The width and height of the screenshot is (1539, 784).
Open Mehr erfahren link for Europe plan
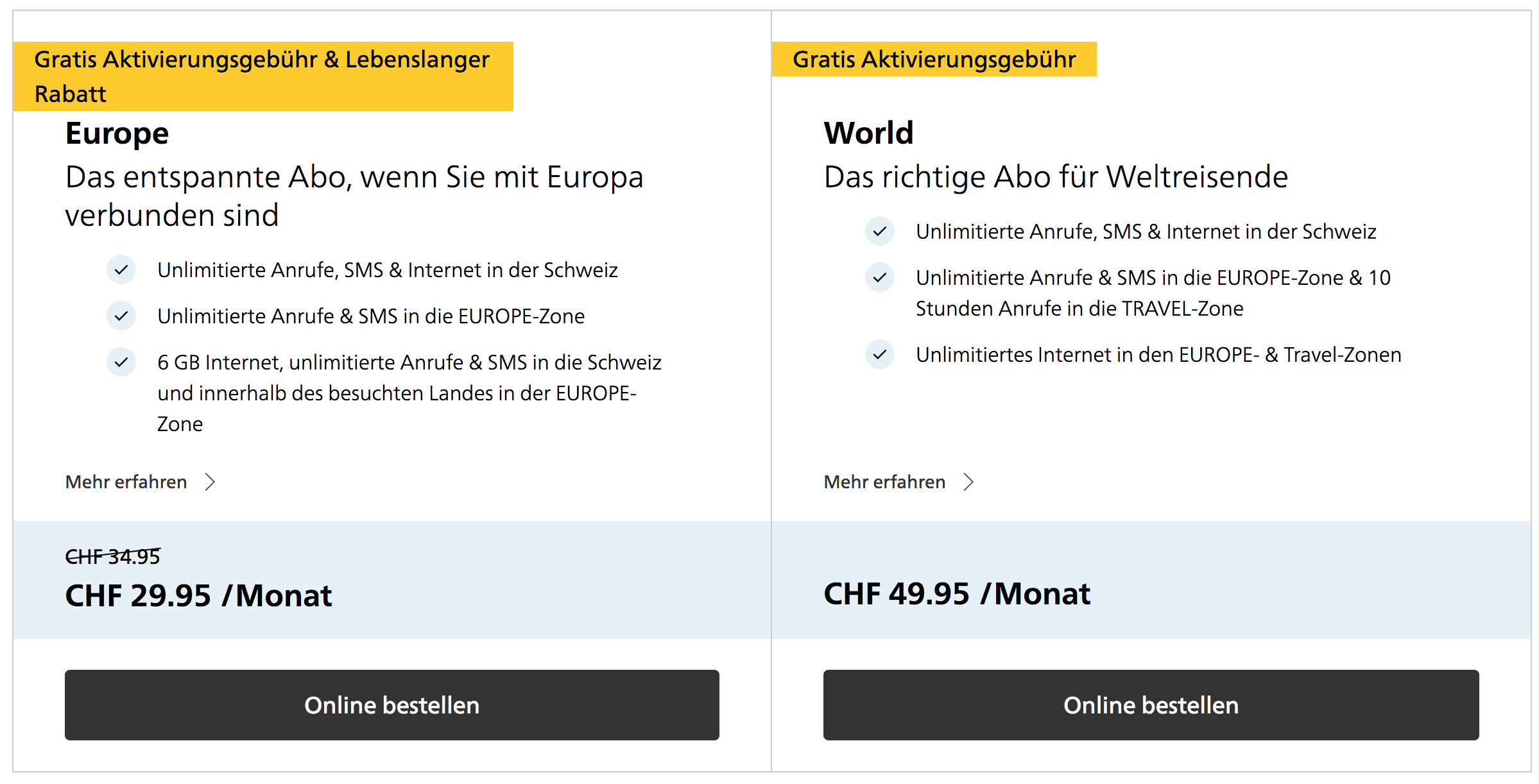click(126, 482)
